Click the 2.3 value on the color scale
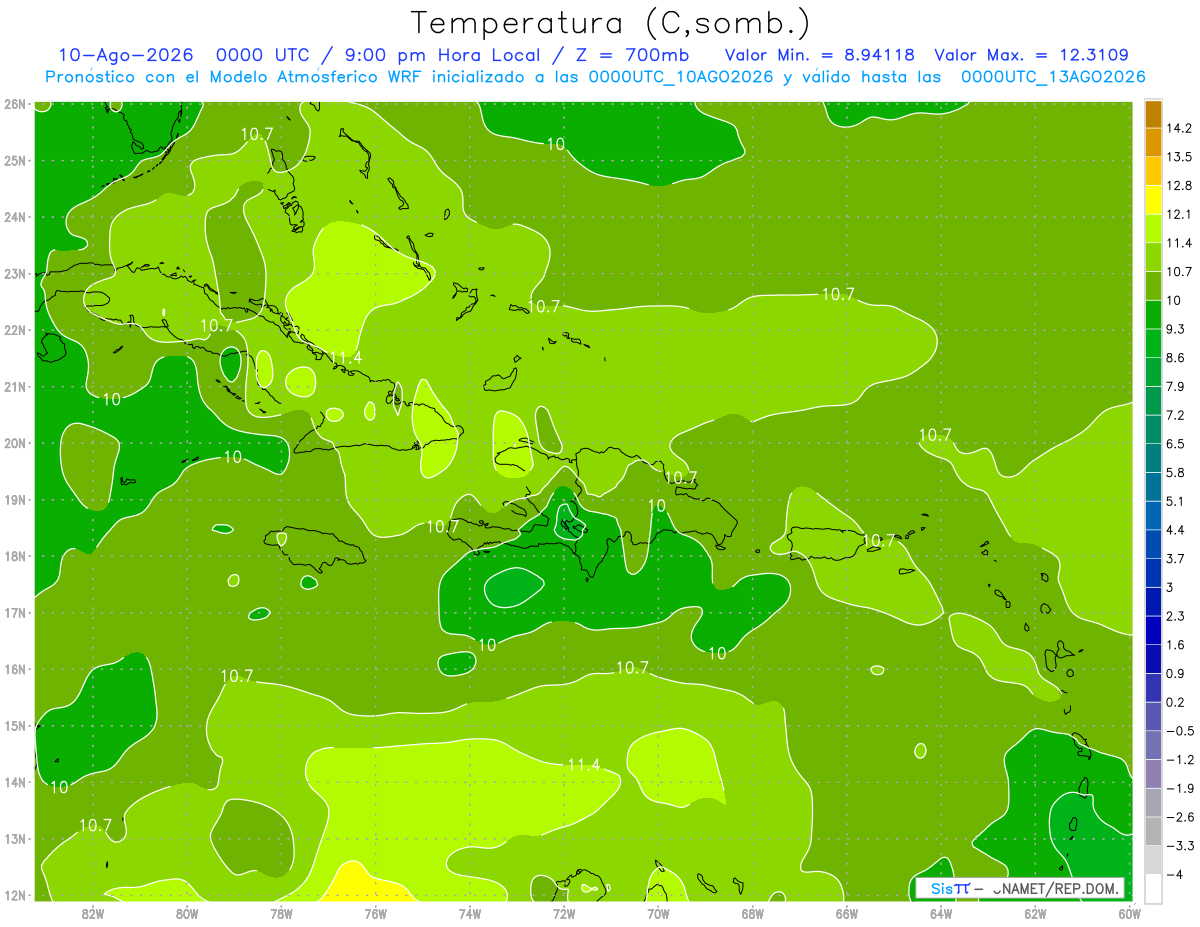Viewport: 1200px width, 927px height. click(x=1177, y=616)
